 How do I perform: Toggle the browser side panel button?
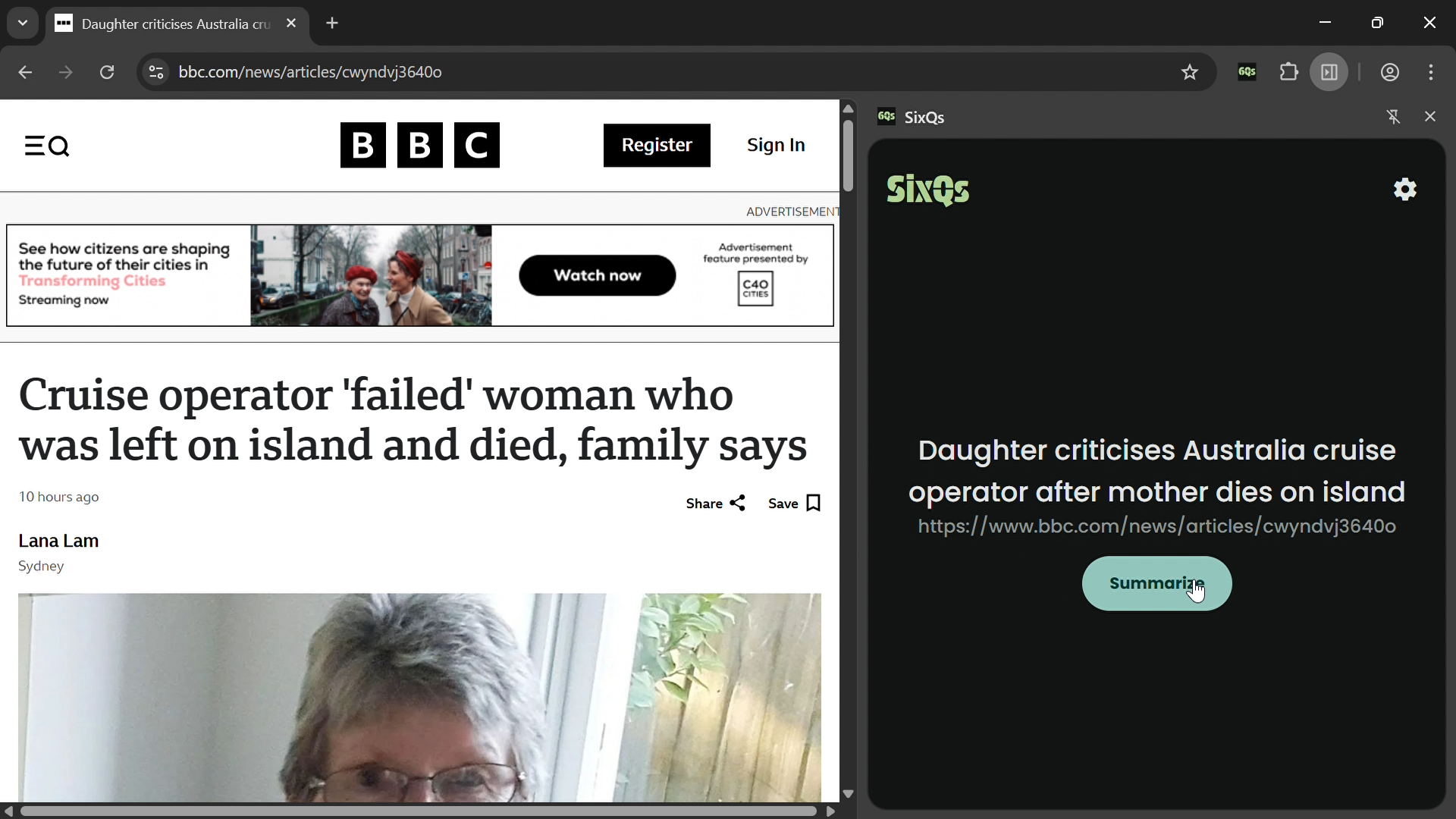(1329, 73)
